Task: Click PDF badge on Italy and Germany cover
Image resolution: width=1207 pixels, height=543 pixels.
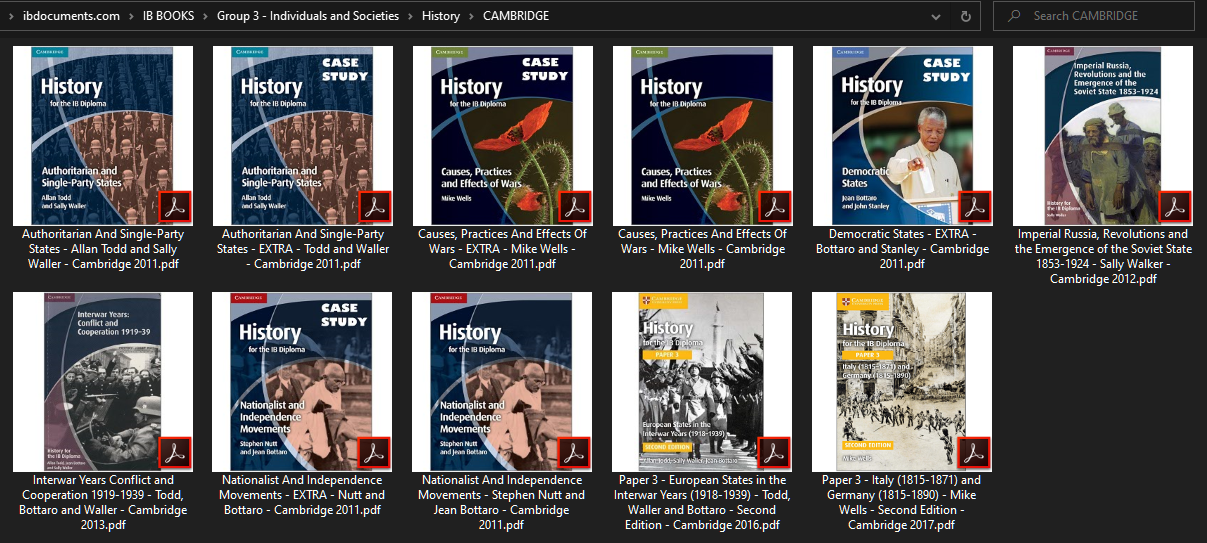Action: click(x=974, y=453)
